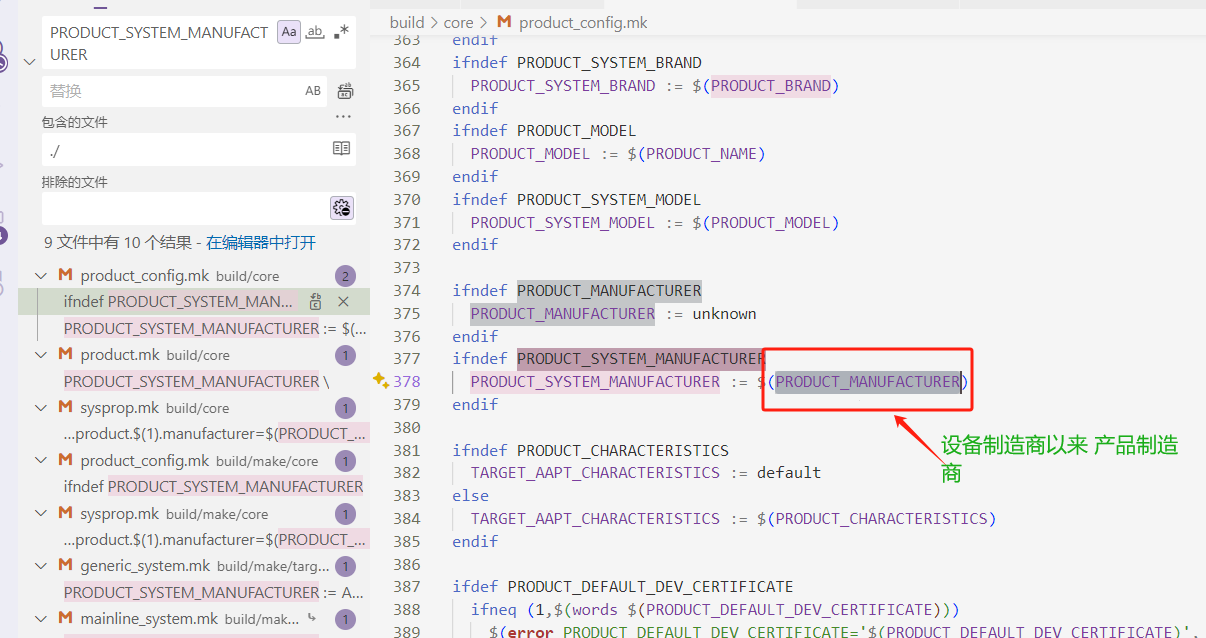Collapse the replace field using its chevron
This screenshot has height=638, width=1206.
click(29, 60)
